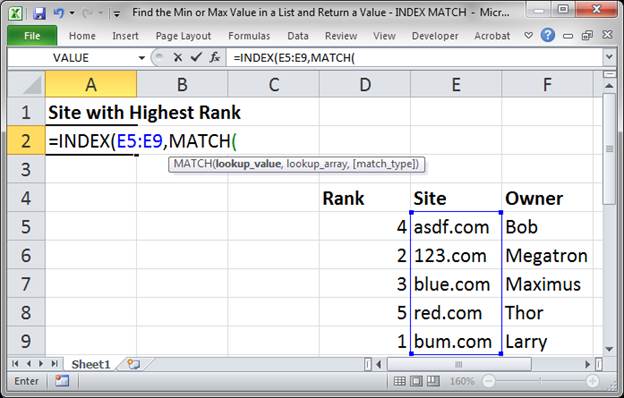This screenshot has width=624, height=398.
Task: Click the Select All corner triangle
Action: coord(26,84)
